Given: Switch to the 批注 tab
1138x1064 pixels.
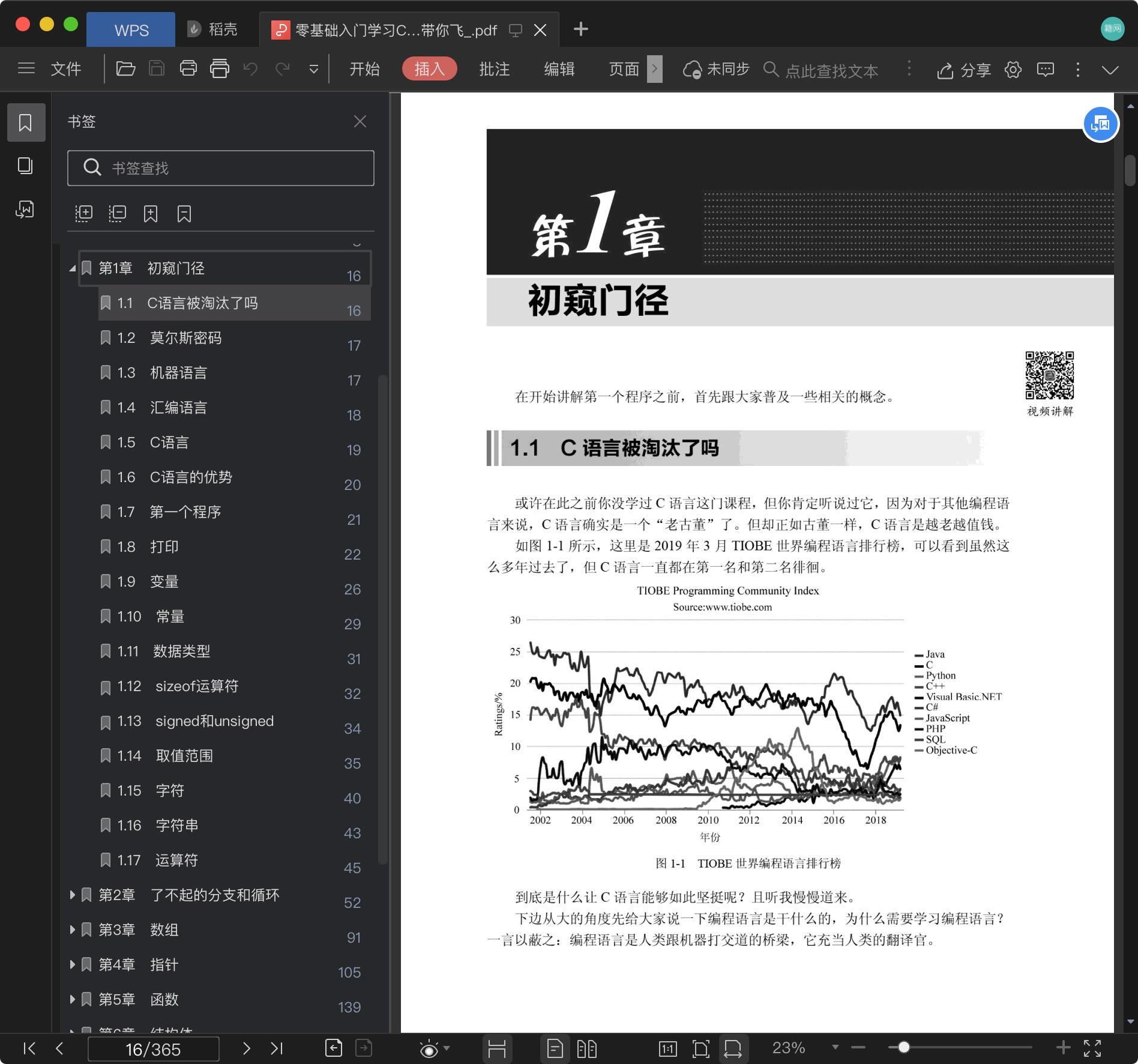Looking at the screenshot, I should pos(494,69).
